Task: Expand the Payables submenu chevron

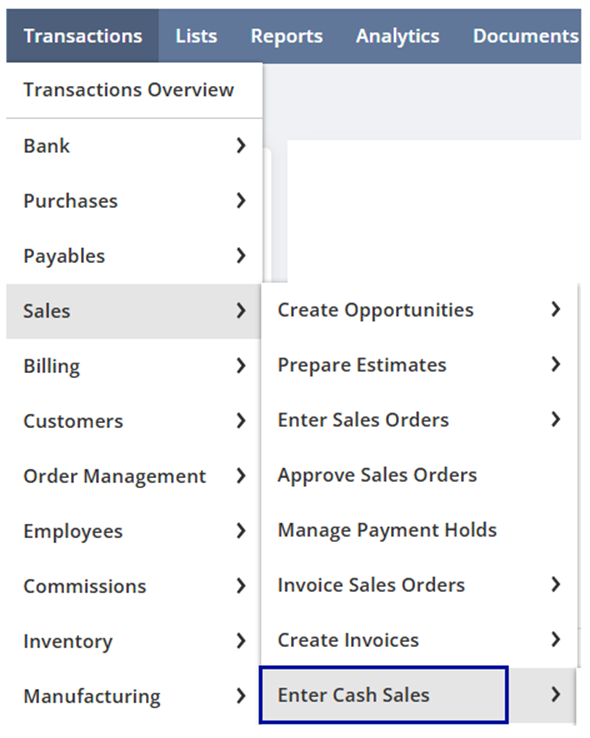Action: click(241, 256)
